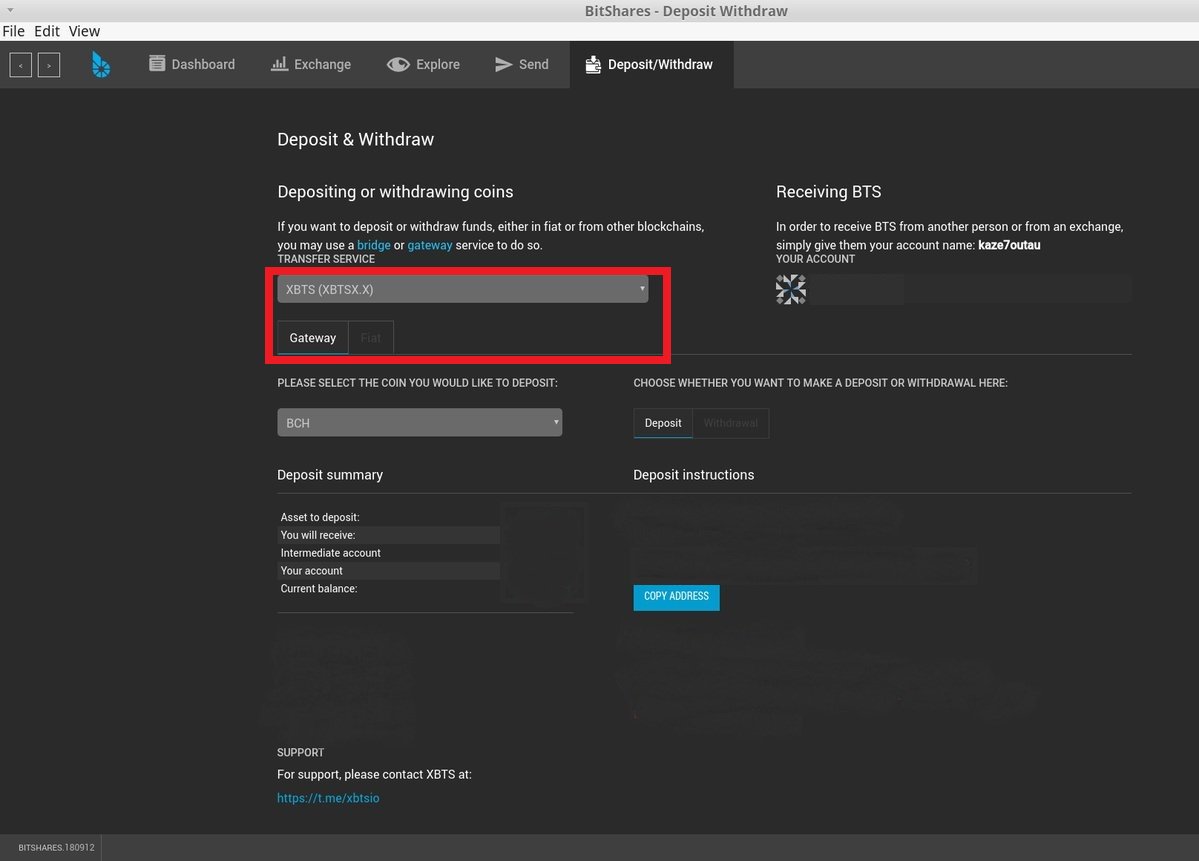Click the 'YOUR ACCOUNT' label
Image resolution: width=1199 pixels, height=861 pixels.
click(x=815, y=259)
